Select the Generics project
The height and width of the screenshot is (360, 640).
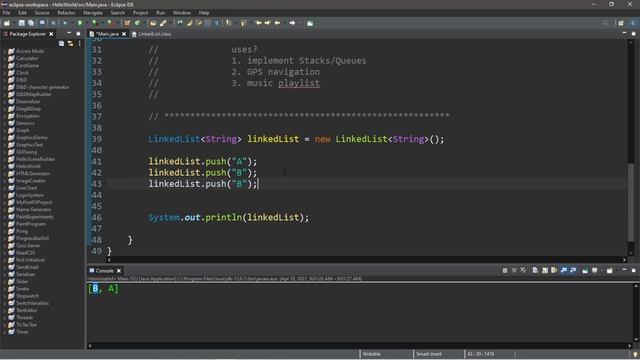25,123
